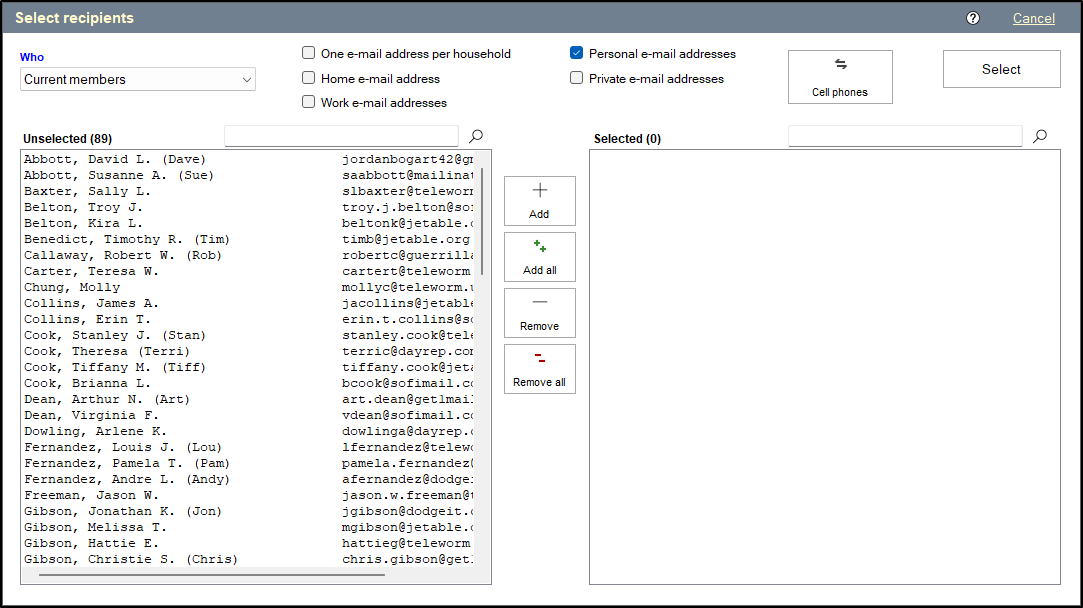Click the Remove minus icon button
This screenshot has width=1083, height=608.
click(x=540, y=313)
